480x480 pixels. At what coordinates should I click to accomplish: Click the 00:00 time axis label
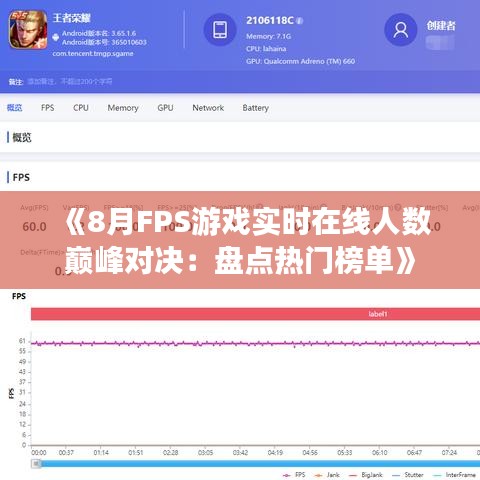pos(39,453)
